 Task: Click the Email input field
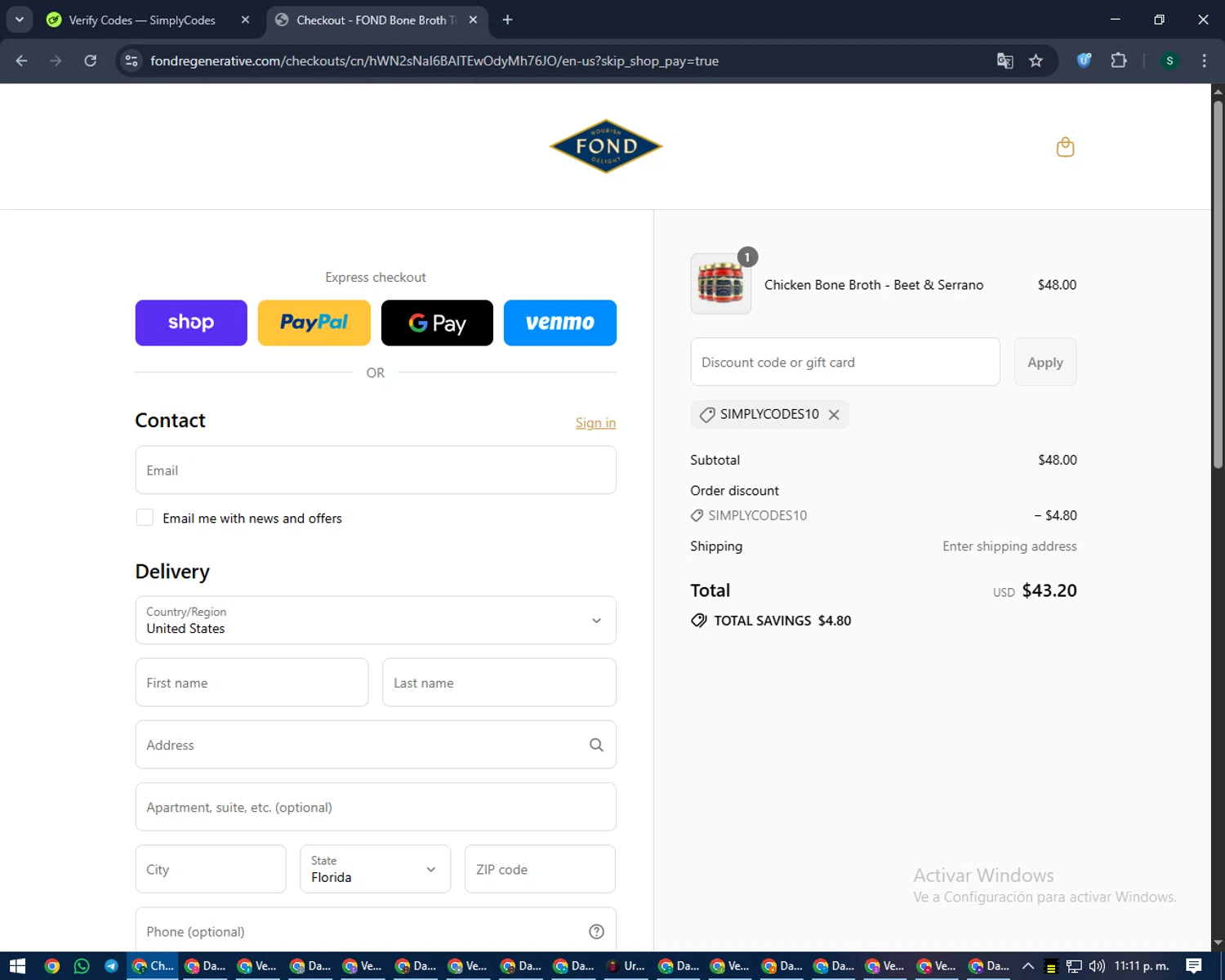point(376,470)
